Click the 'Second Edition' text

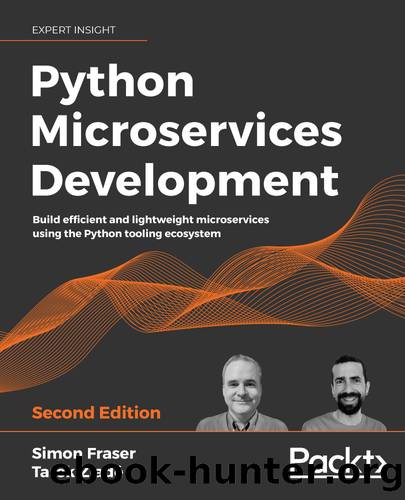point(96,413)
